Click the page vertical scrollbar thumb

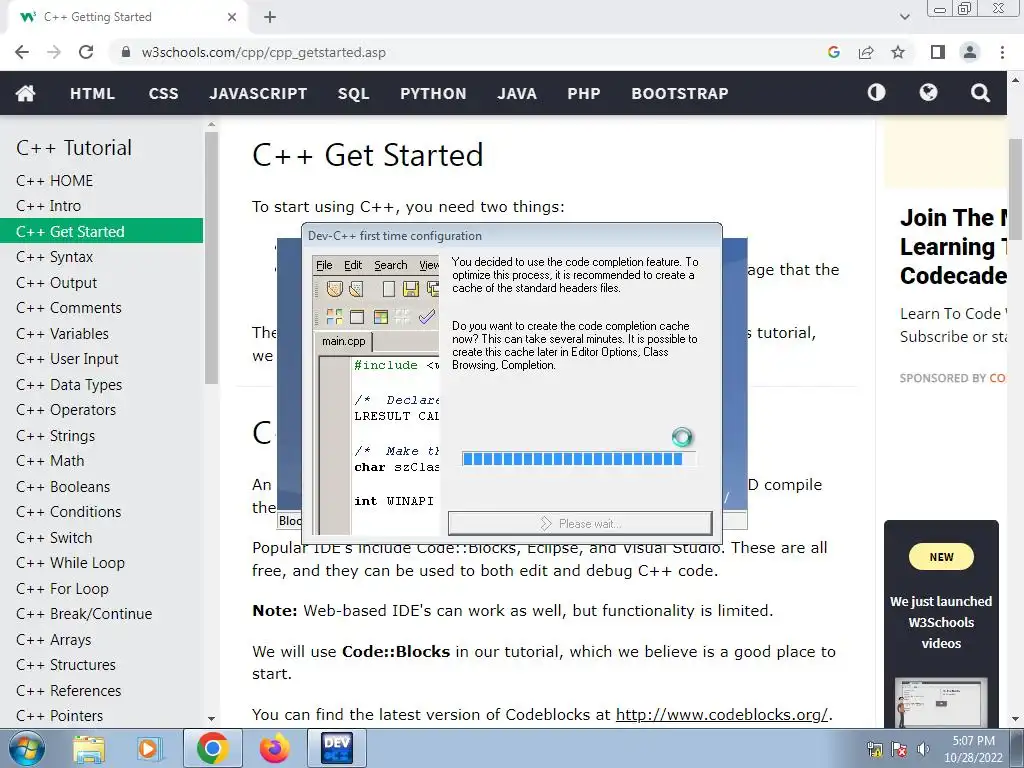(1015, 189)
